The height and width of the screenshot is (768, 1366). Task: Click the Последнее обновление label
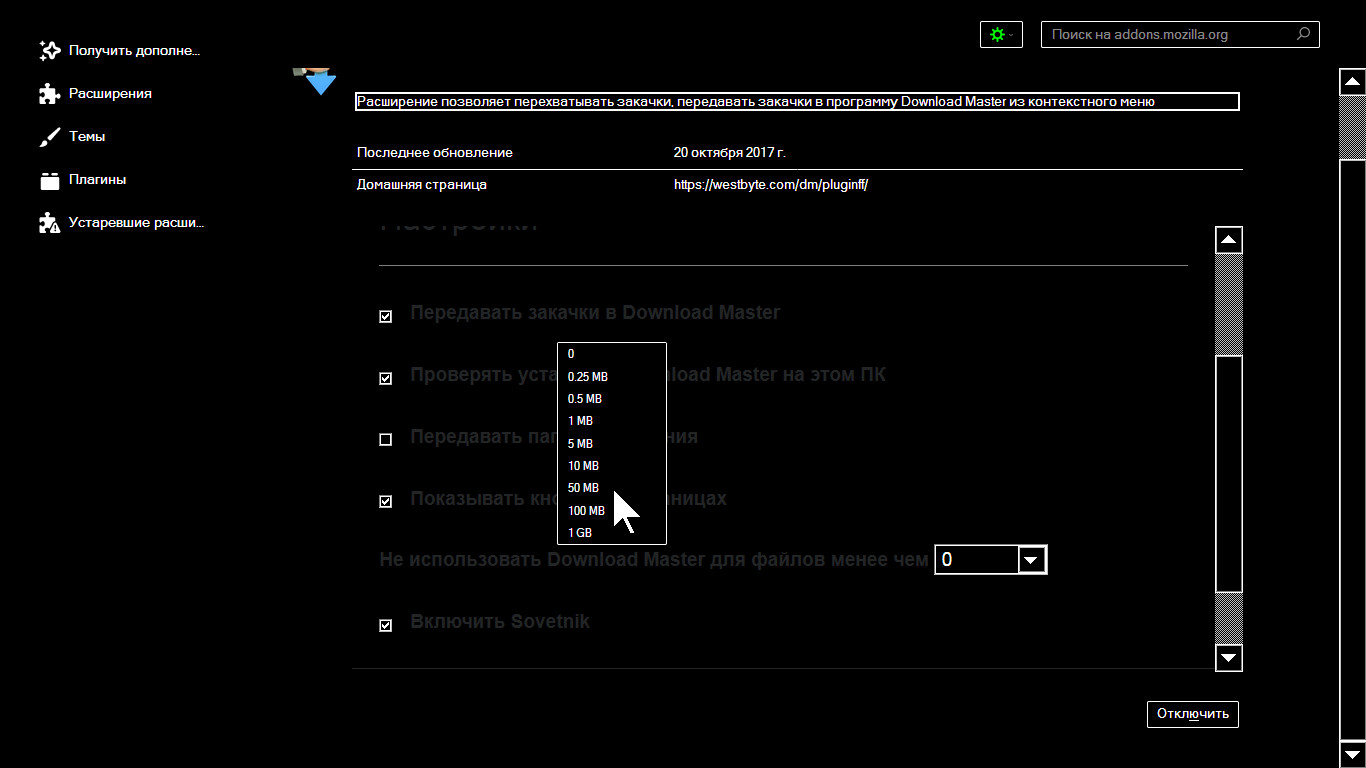pyautogui.click(x=435, y=153)
